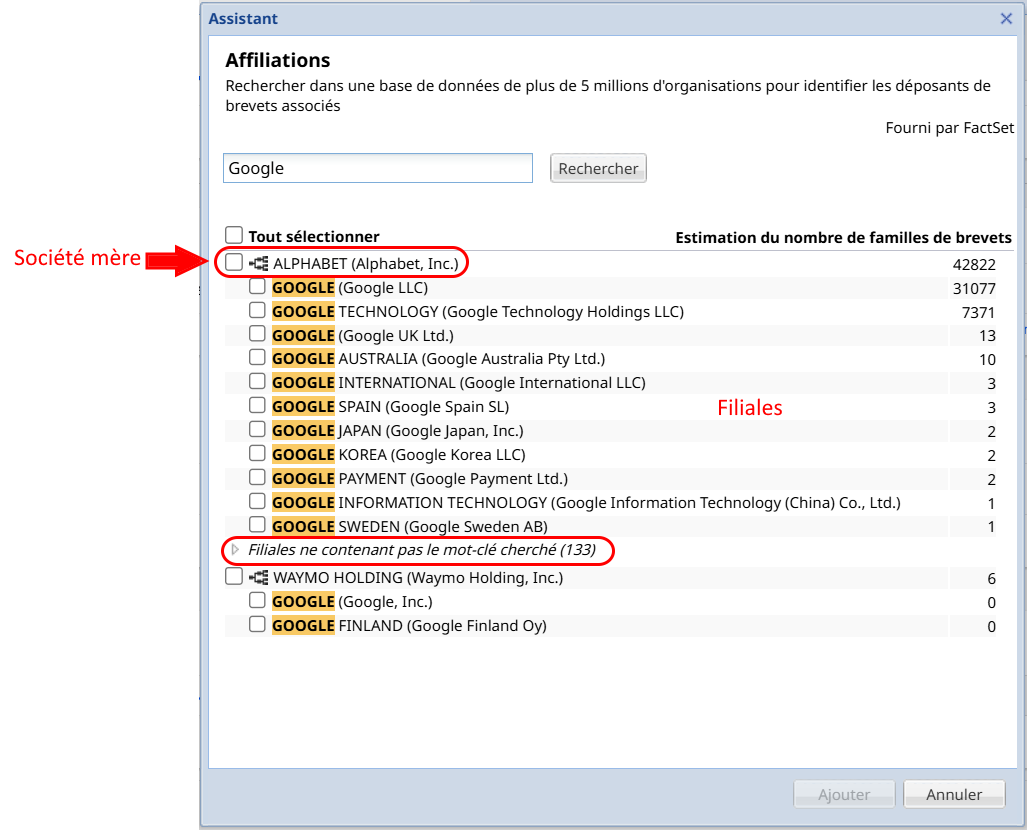Tick the Google, Inc. checkbox
The height and width of the screenshot is (830, 1027).
[257, 600]
